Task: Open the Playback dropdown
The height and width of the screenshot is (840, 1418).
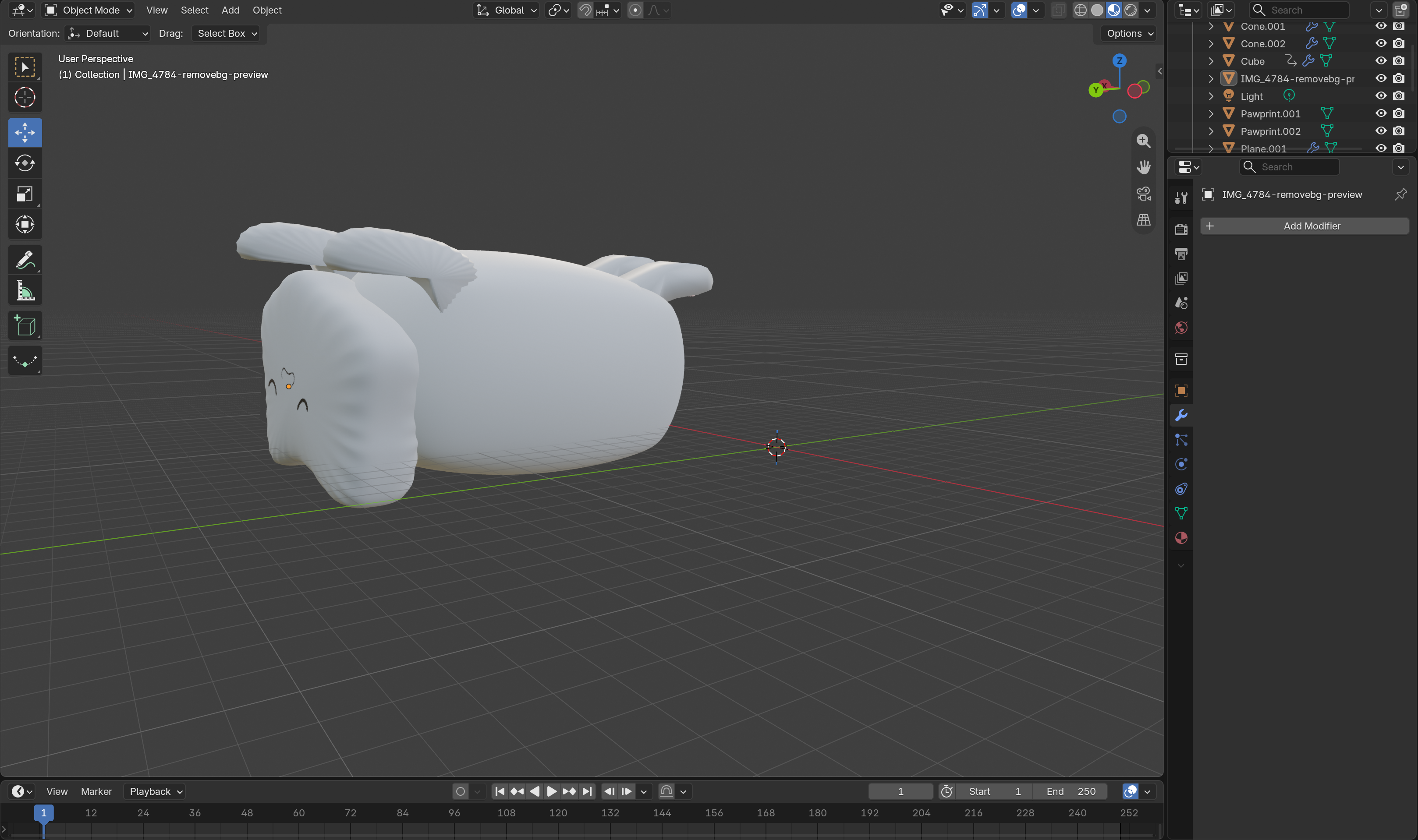Action: tap(155, 791)
